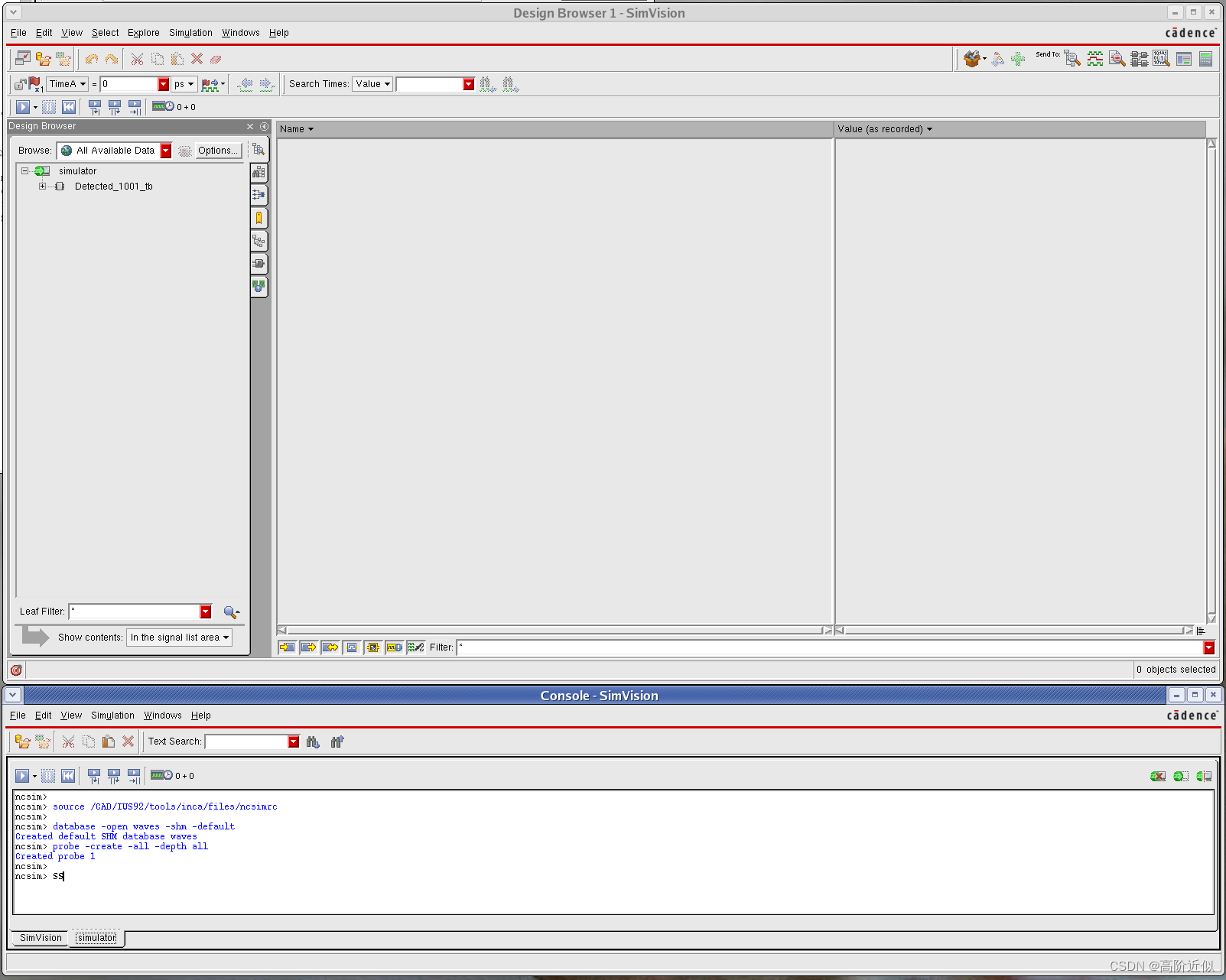
Task: Open Browse All Available Data dropdown
Action: [x=165, y=151]
